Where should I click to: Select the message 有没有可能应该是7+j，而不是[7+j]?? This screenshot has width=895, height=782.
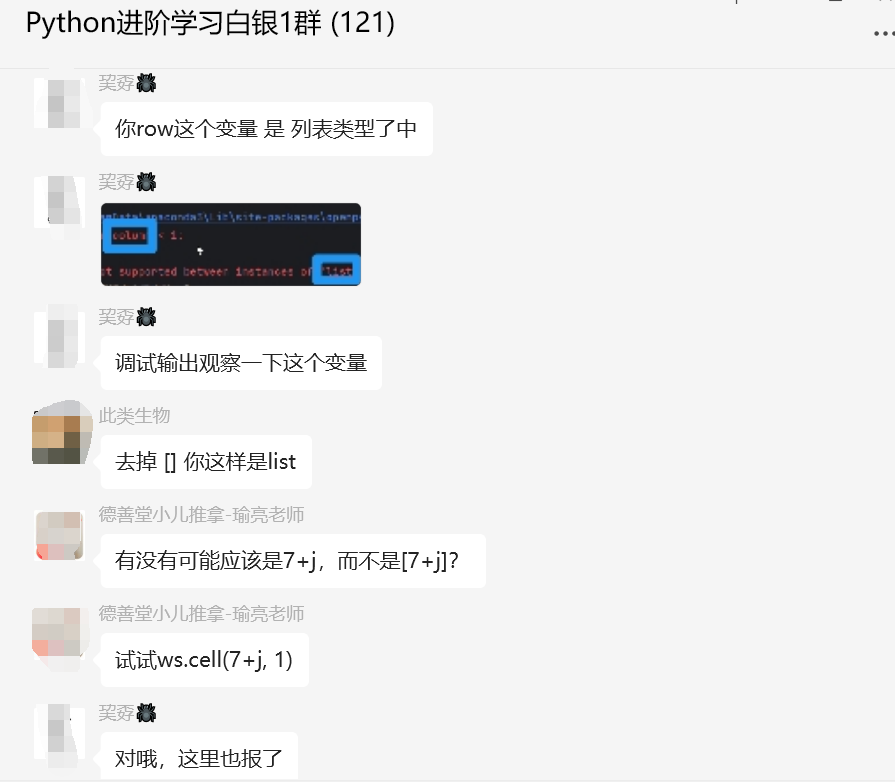click(x=293, y=561)
